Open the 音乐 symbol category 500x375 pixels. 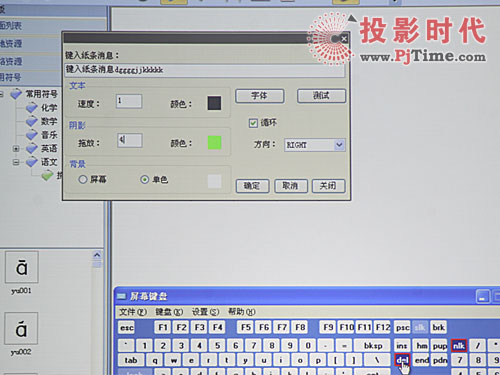click(49, 135)
